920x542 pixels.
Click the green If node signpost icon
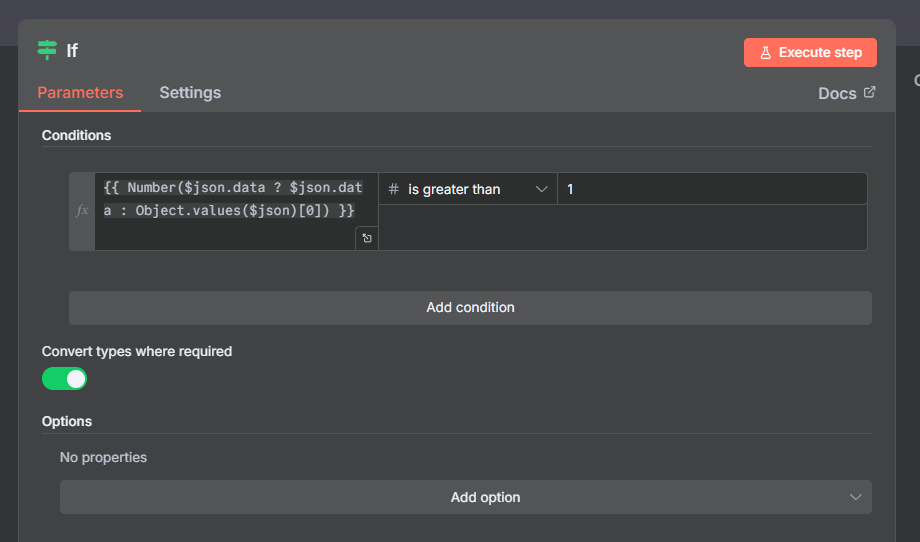(x=47, y=50)
